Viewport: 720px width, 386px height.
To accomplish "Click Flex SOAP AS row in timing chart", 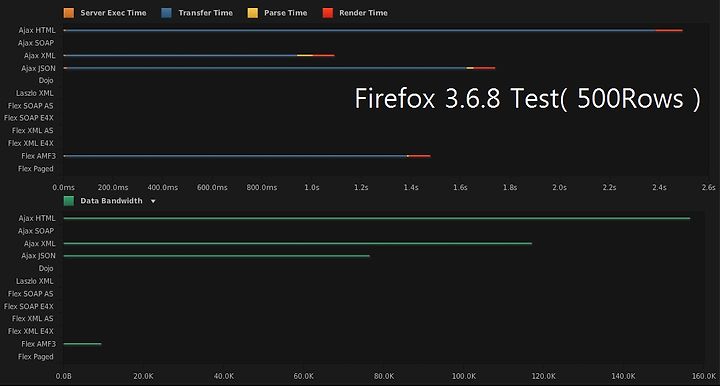I will click(31, 106).
